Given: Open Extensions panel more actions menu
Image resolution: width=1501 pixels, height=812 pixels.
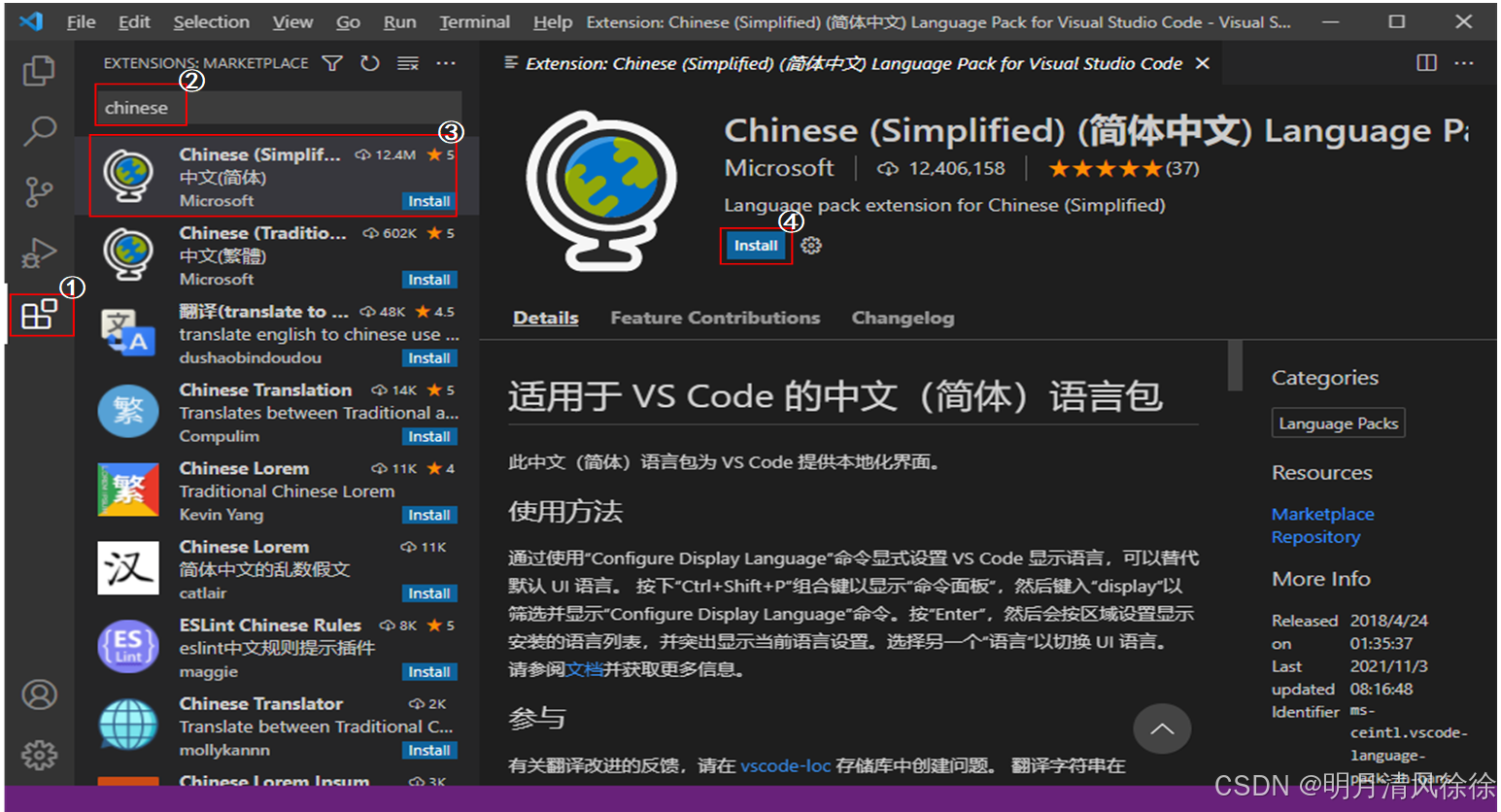Looking at the screenshot, I should pos(446,63).
